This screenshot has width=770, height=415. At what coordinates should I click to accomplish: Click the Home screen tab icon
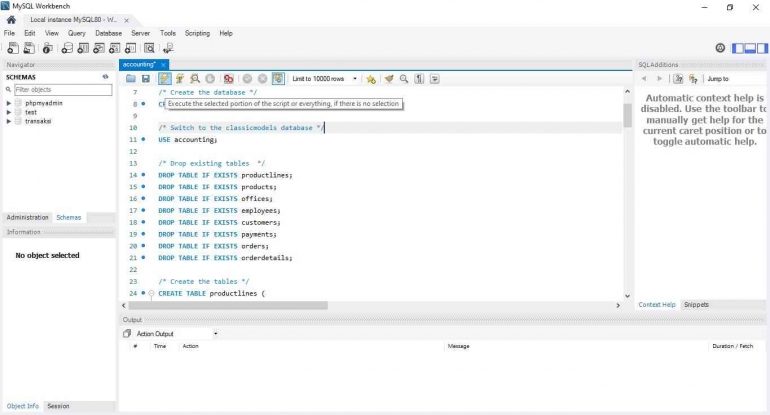pyautogui.click(x=11, y=20)
